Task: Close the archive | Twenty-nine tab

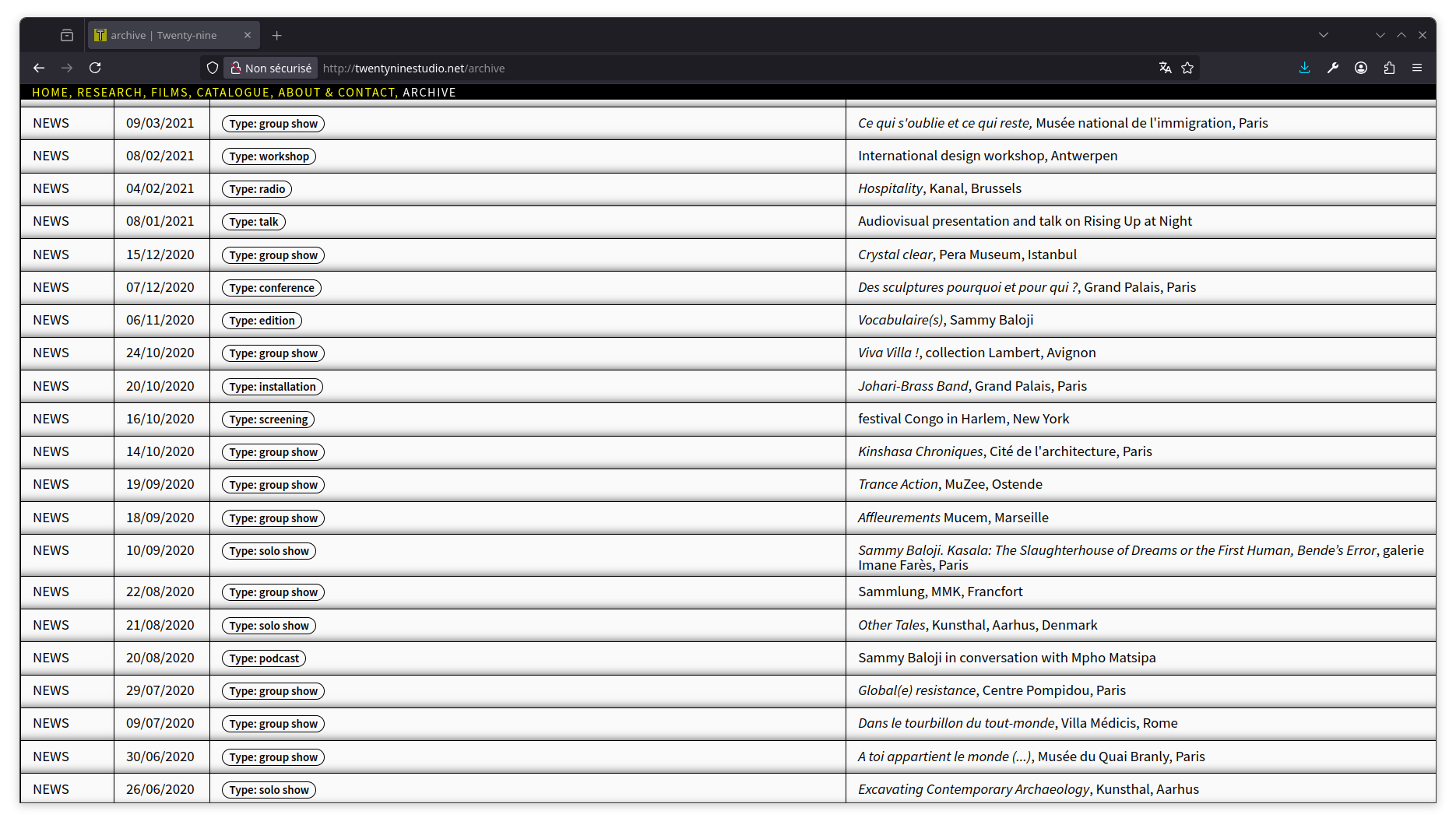Action: [x=248, y=36]
